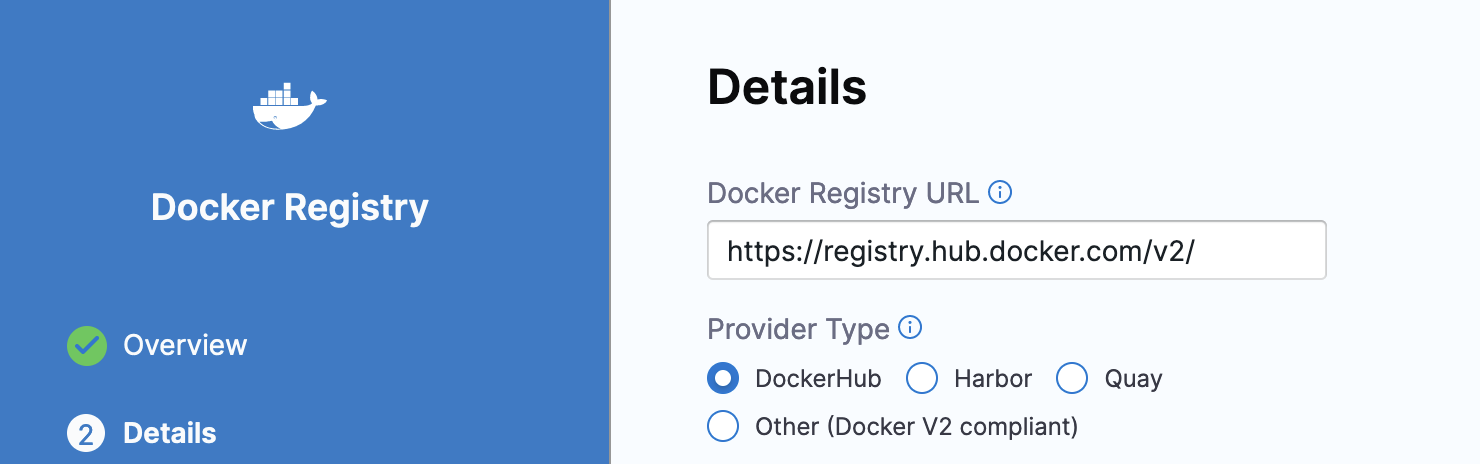This screenshot has width=1480, height=464.
Task: Click the Other (Docker V2 compliant) label text
Action: tap(916, 427)
